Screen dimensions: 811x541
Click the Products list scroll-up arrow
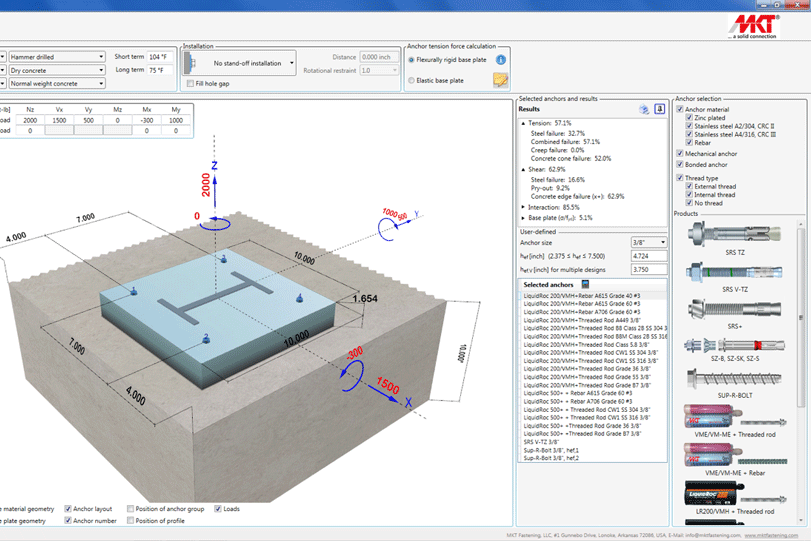801,224
